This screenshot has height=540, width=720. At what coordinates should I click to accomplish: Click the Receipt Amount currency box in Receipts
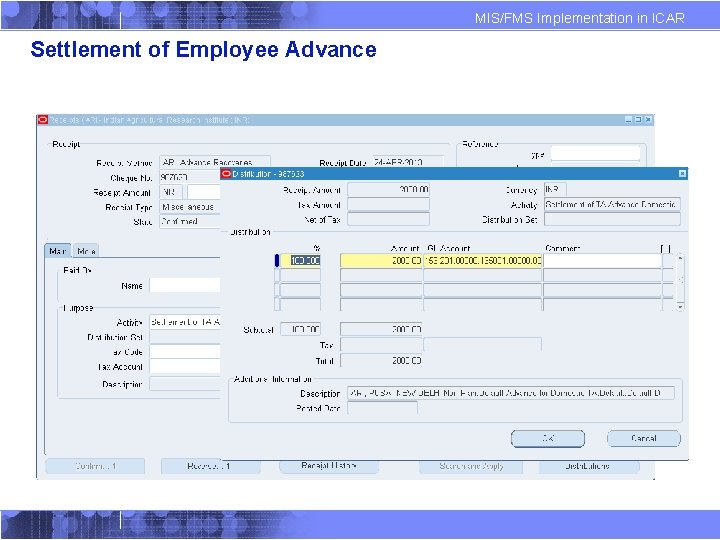click(x=171, y=192)
